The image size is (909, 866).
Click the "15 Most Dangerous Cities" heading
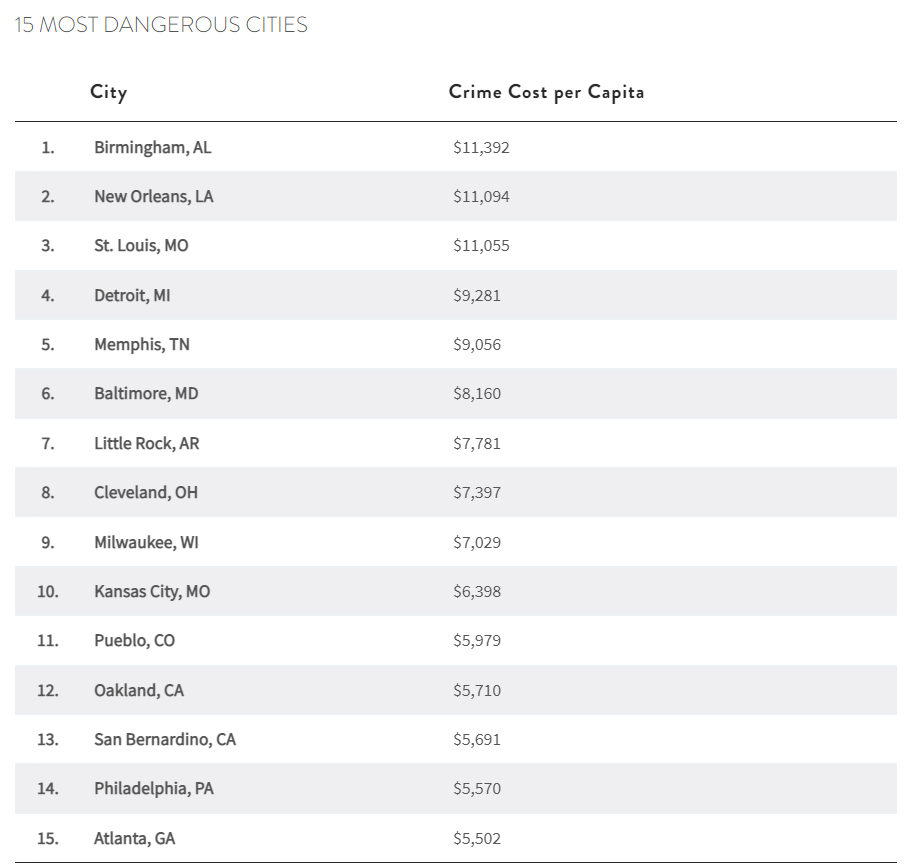(161, 25)
